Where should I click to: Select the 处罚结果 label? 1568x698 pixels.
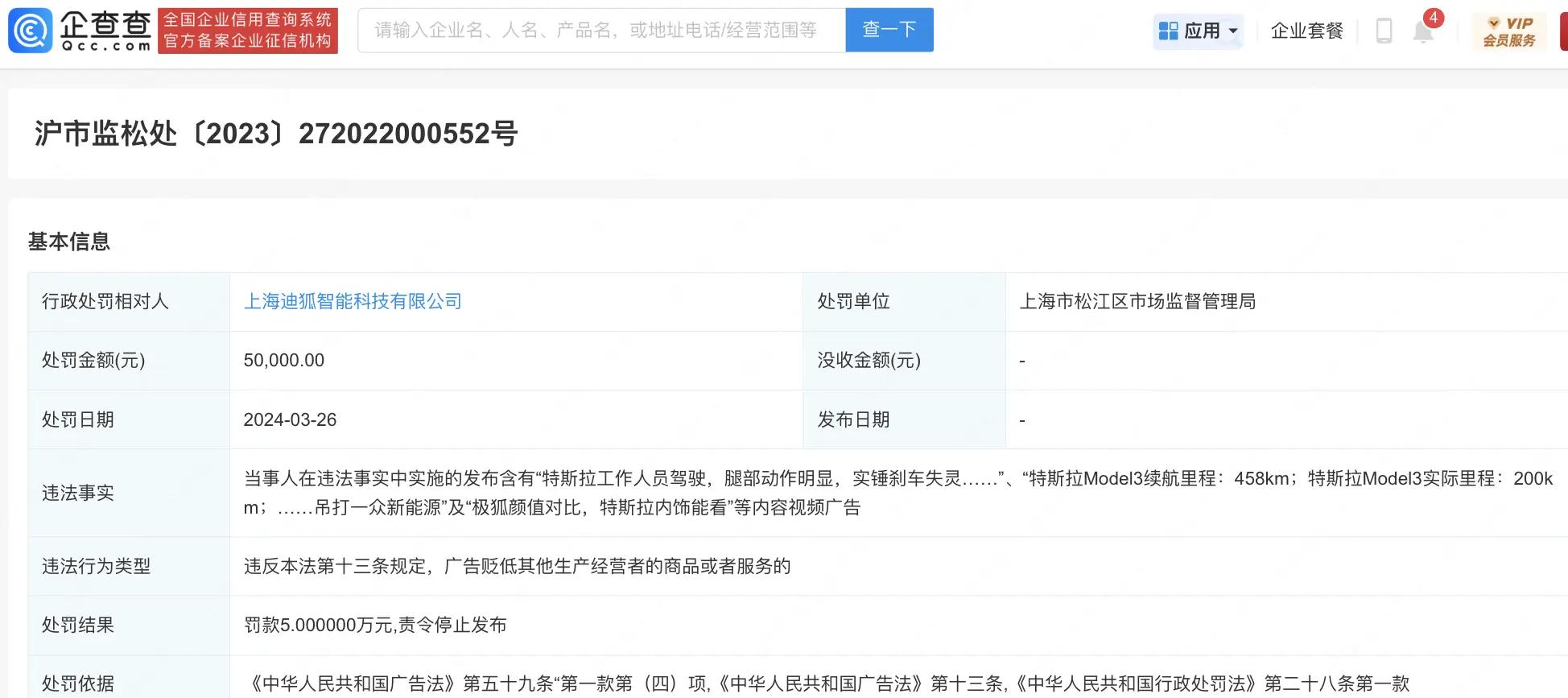coord(78,625)
